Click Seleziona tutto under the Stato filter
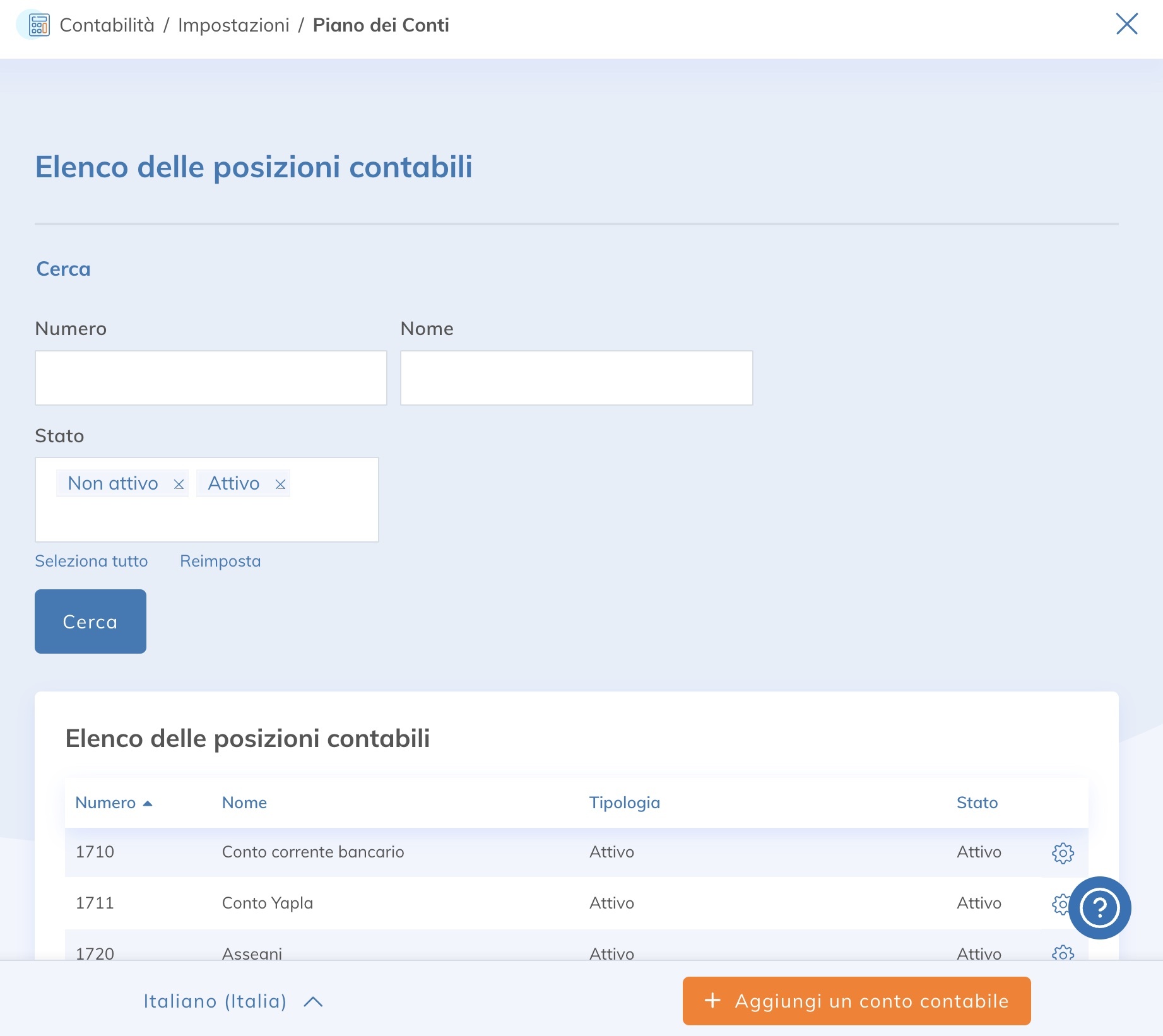The width and height of the screenshot is (1163, 1036). (92, 560)
